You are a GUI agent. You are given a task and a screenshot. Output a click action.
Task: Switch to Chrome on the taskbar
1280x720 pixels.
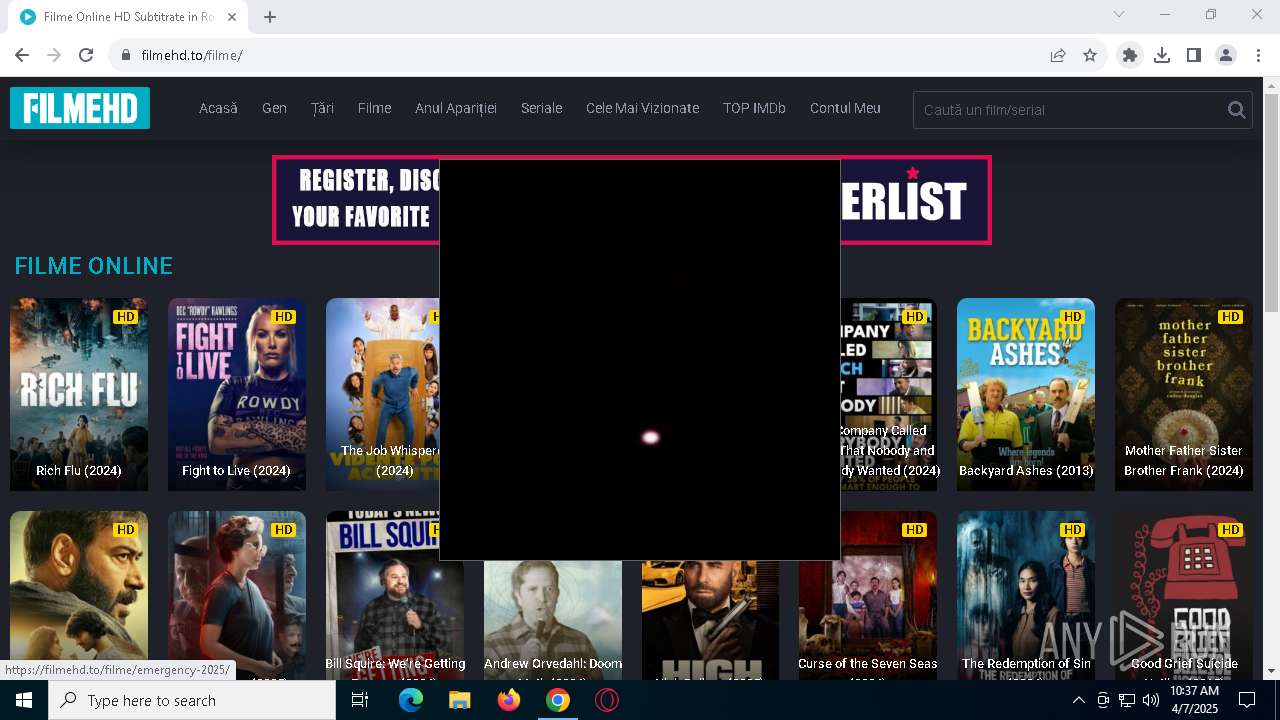click(x=558, y=700)
